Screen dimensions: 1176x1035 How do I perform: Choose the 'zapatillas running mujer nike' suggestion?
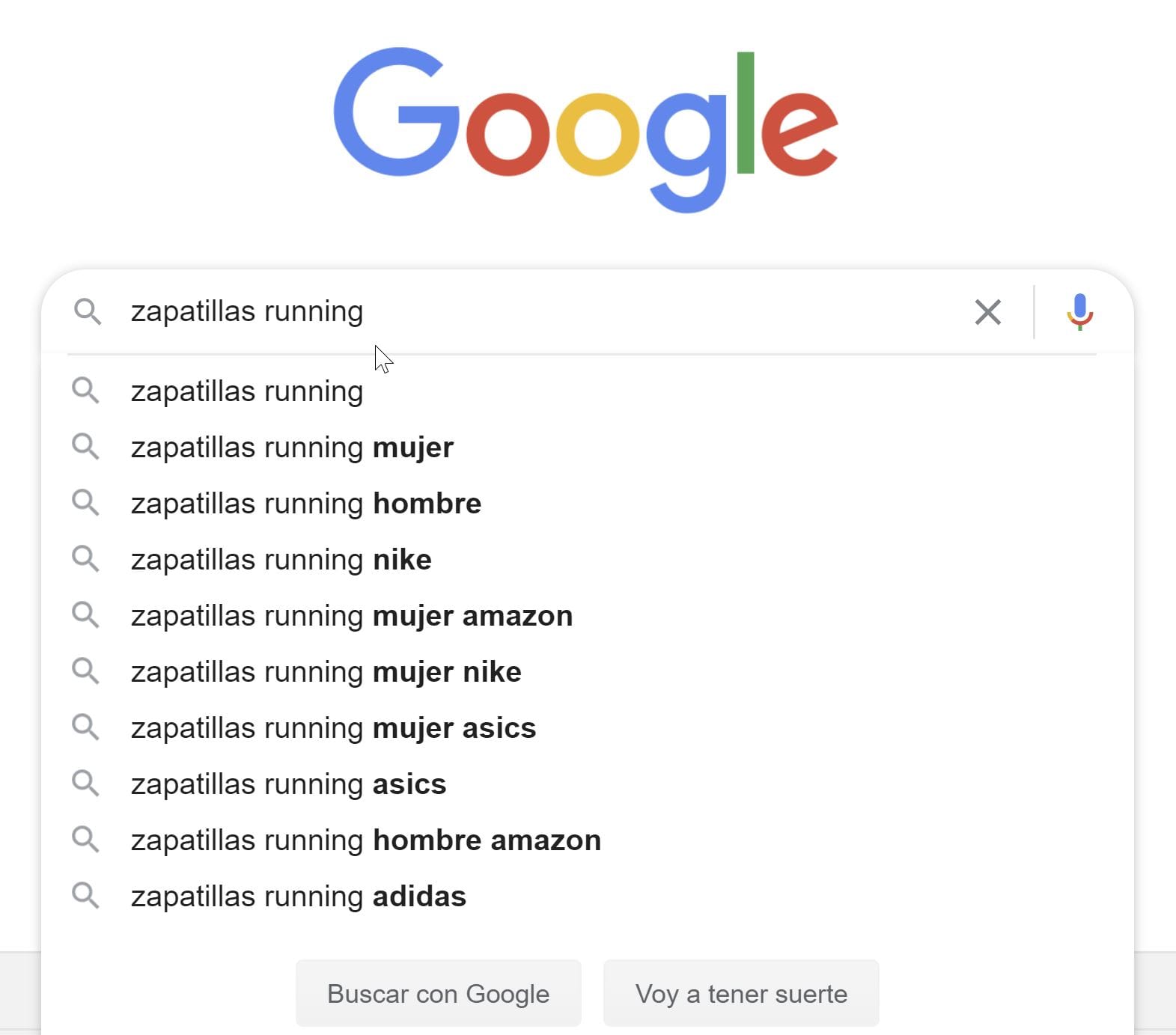pyautogui.click(x=326, y=671)
